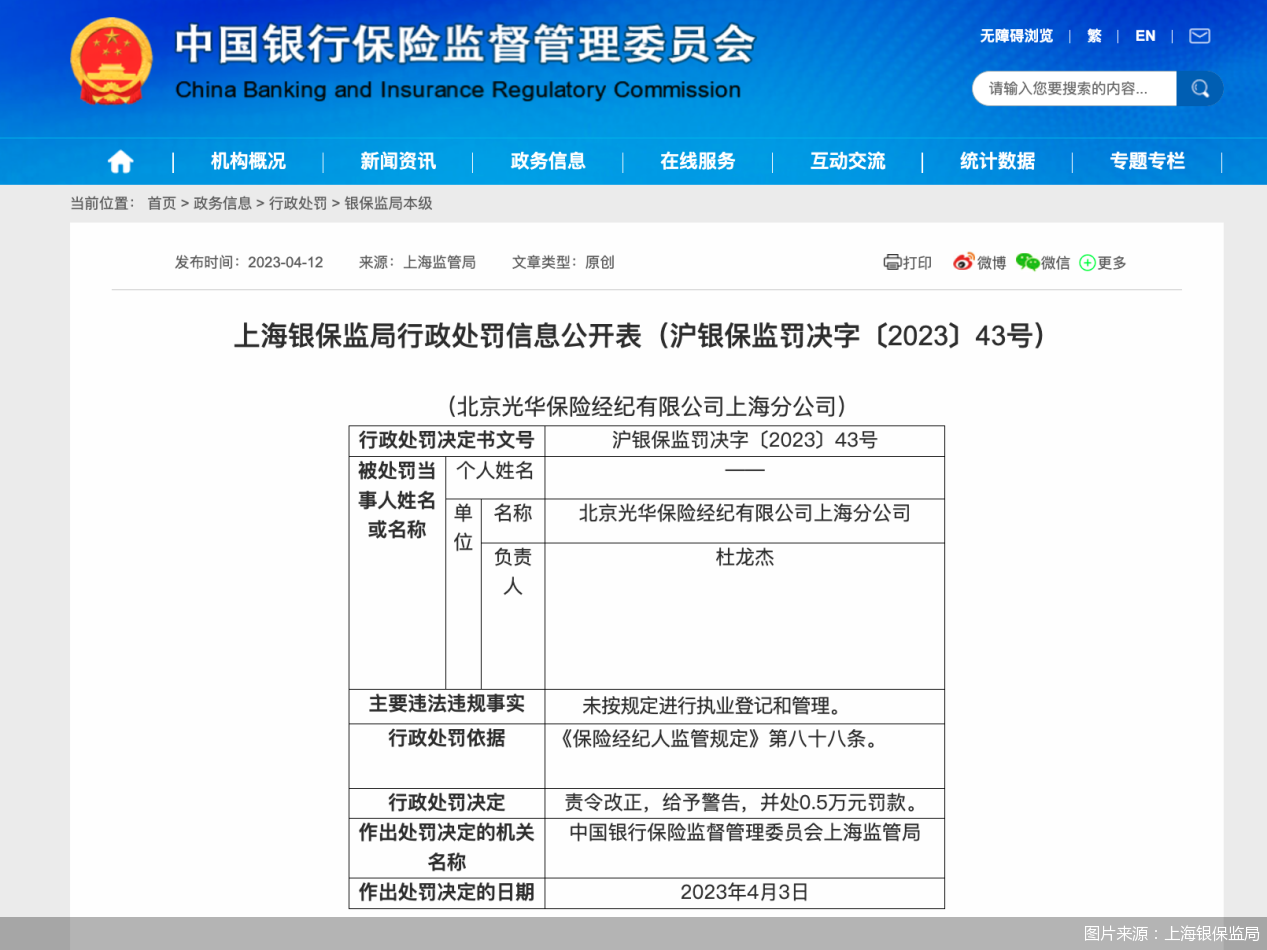Click the printer icon

coord(892,262)
